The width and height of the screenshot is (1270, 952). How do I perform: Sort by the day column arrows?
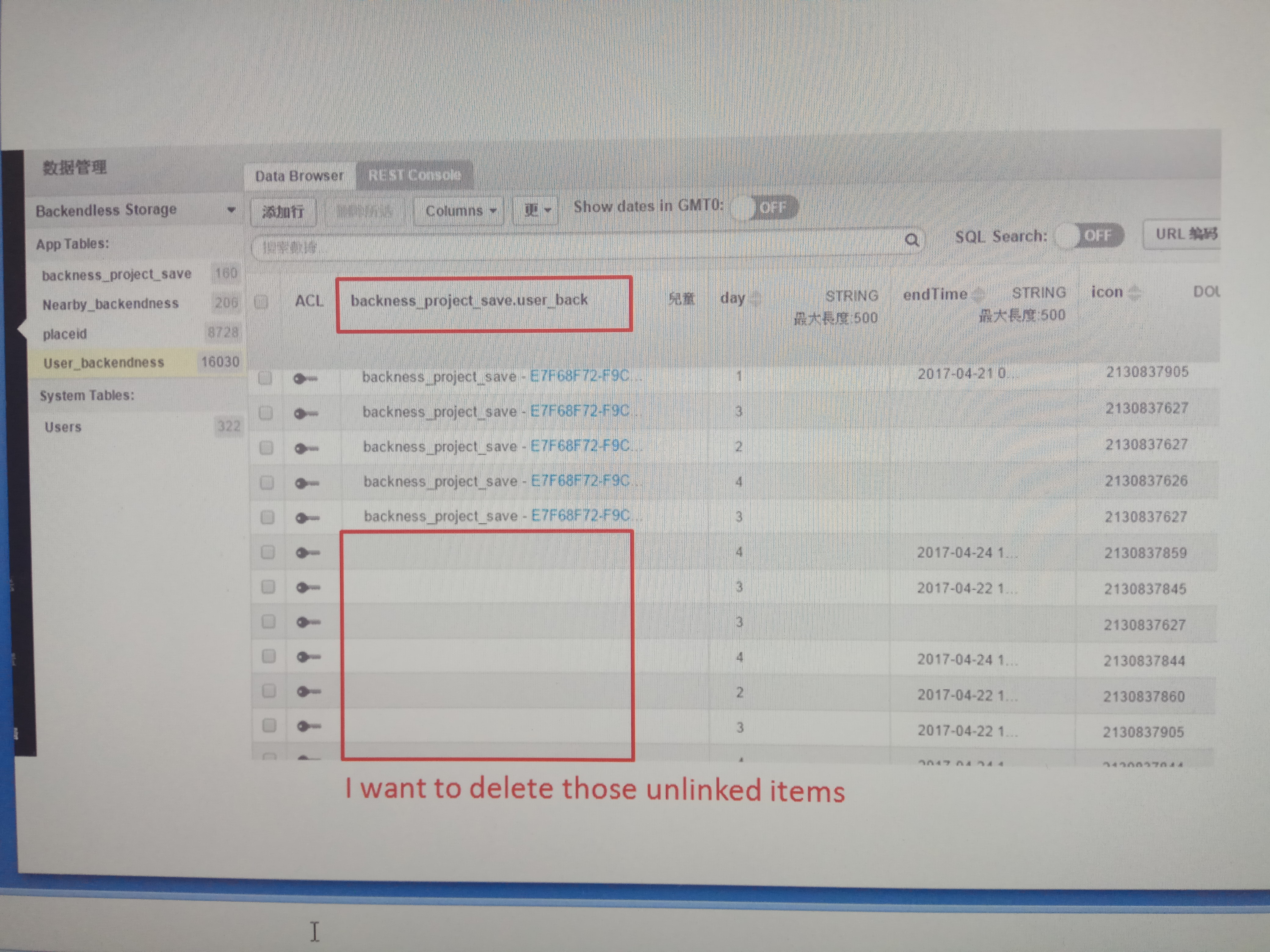click(756, 298)
